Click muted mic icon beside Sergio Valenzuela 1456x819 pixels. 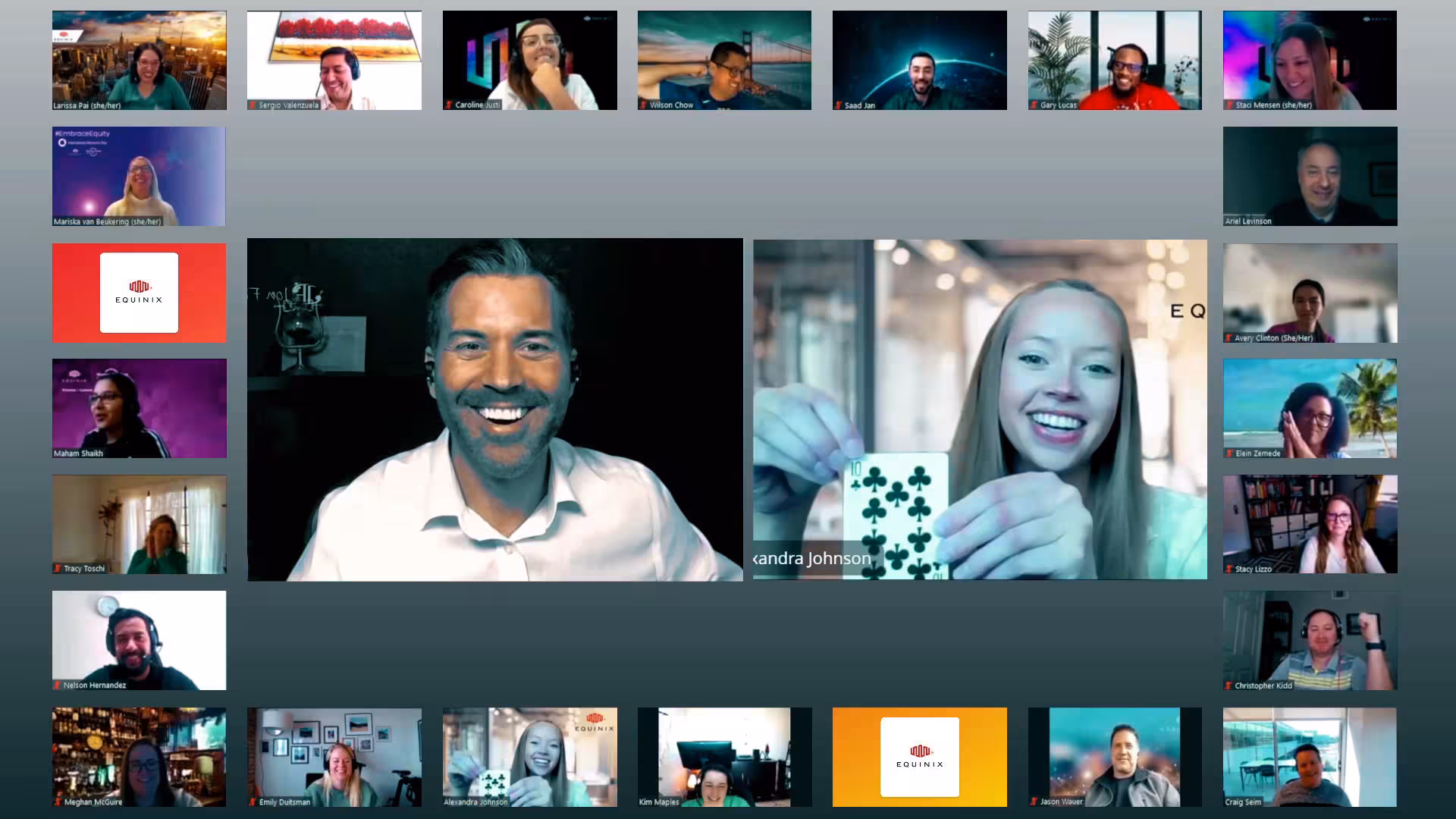(253, 105)
